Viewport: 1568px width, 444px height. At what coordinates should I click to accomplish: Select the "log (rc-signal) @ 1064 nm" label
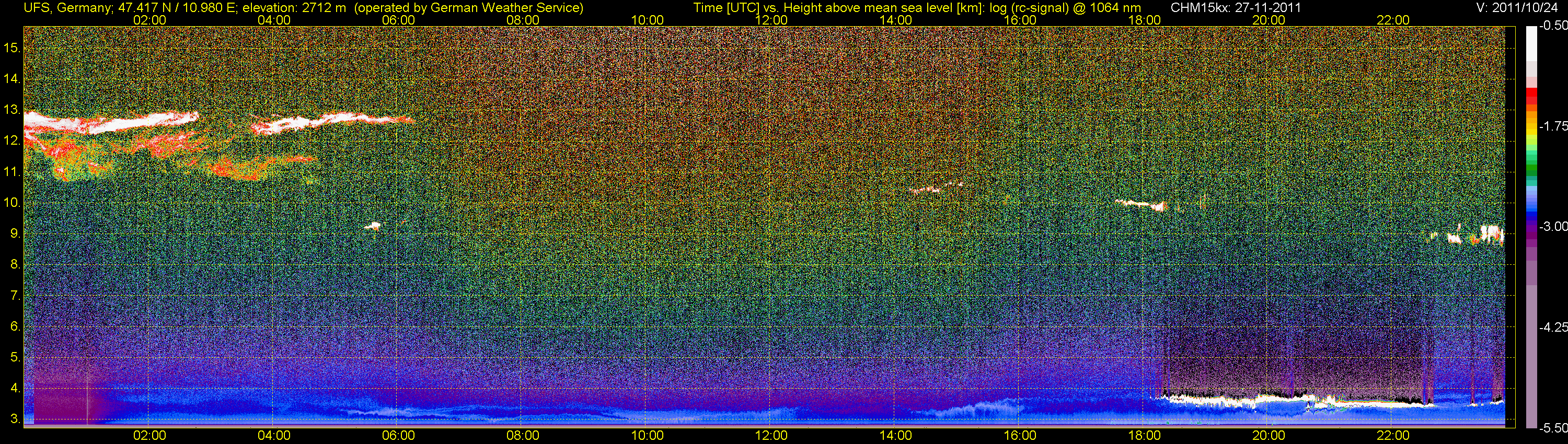[1065, 8]
